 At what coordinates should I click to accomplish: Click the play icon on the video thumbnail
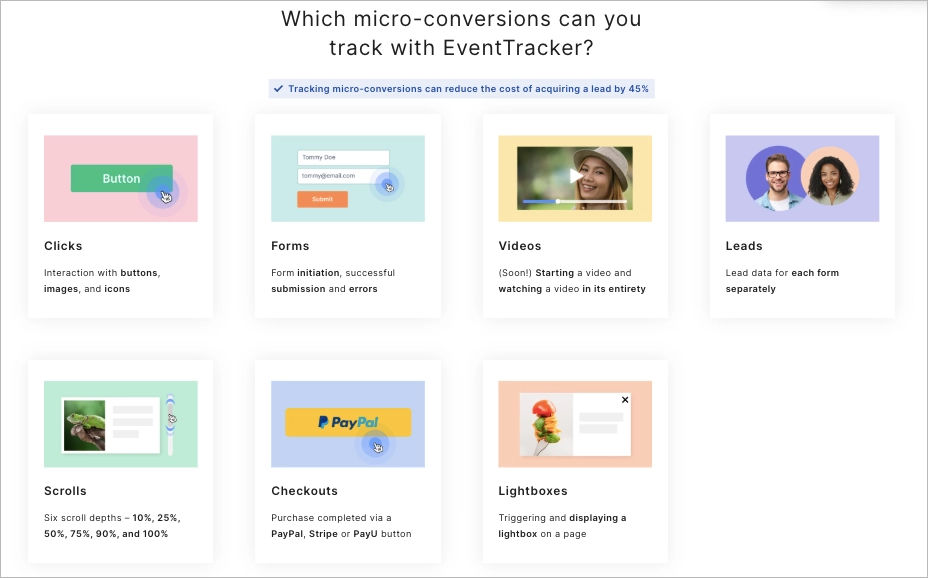point(573,175)
